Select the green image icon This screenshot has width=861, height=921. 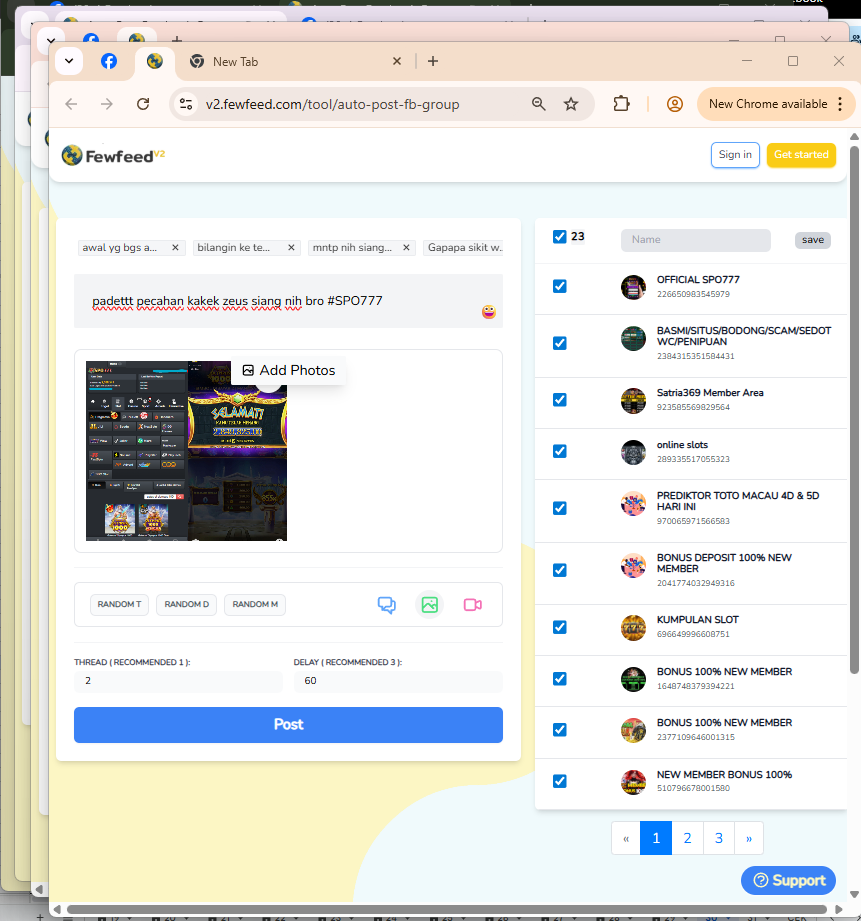point(430,604)
